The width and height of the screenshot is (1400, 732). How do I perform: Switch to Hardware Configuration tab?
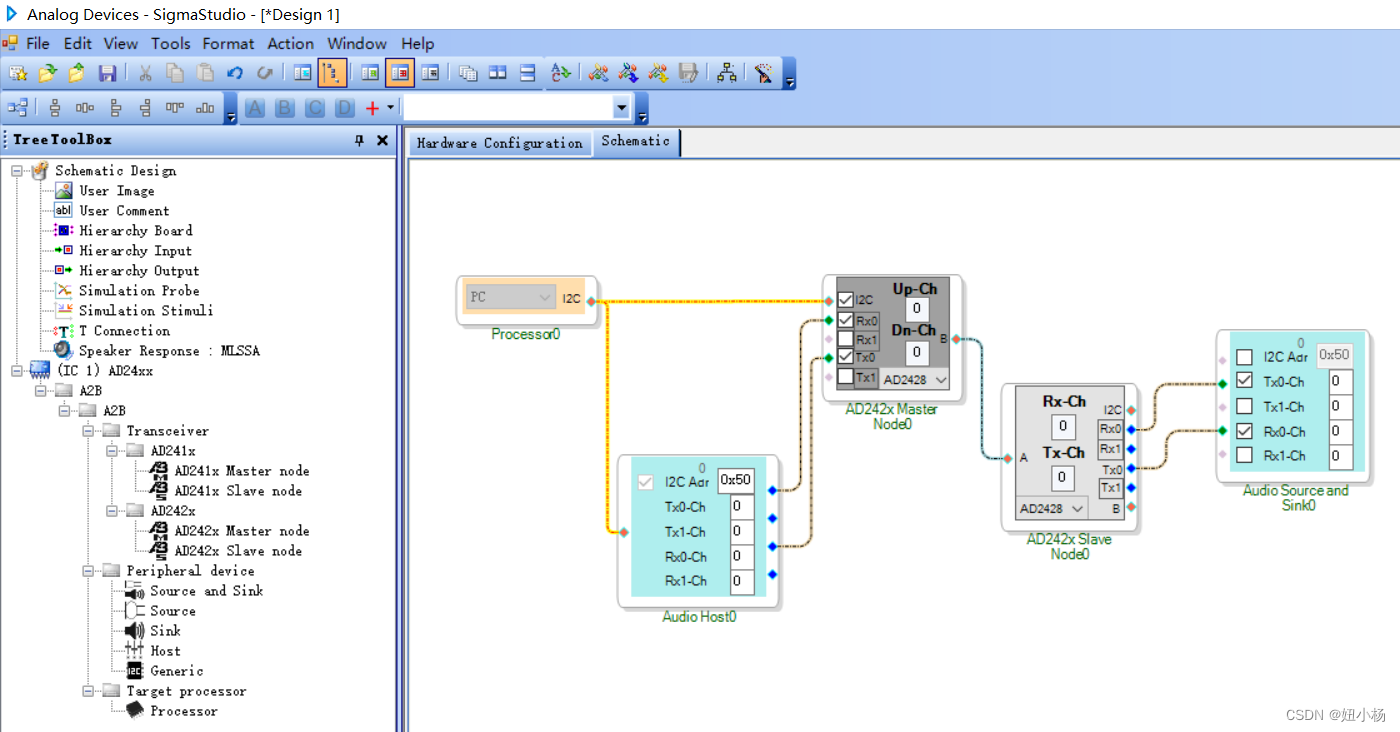click(x=500, y=143)
